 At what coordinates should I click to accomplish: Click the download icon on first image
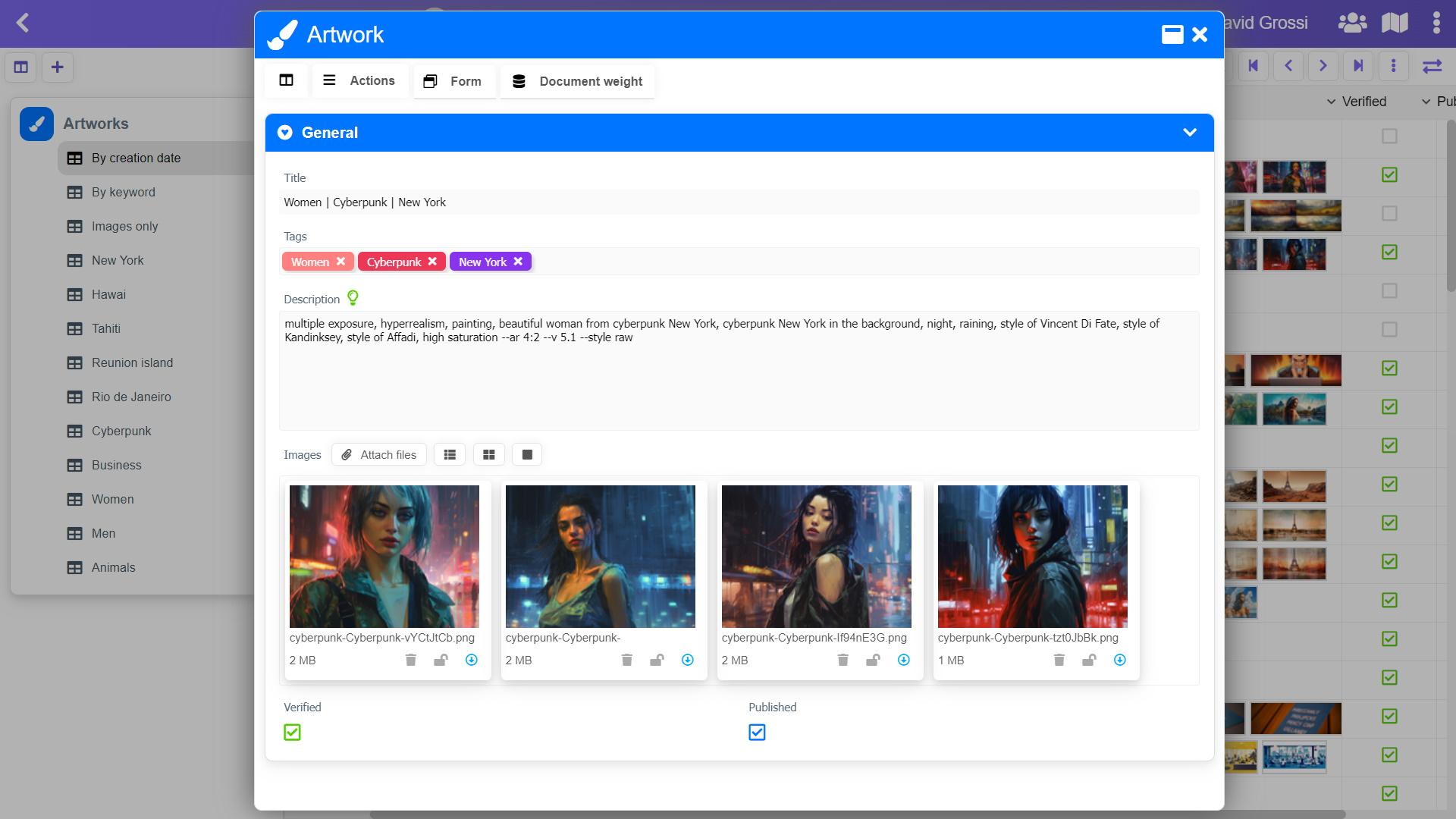click(471, 660)
